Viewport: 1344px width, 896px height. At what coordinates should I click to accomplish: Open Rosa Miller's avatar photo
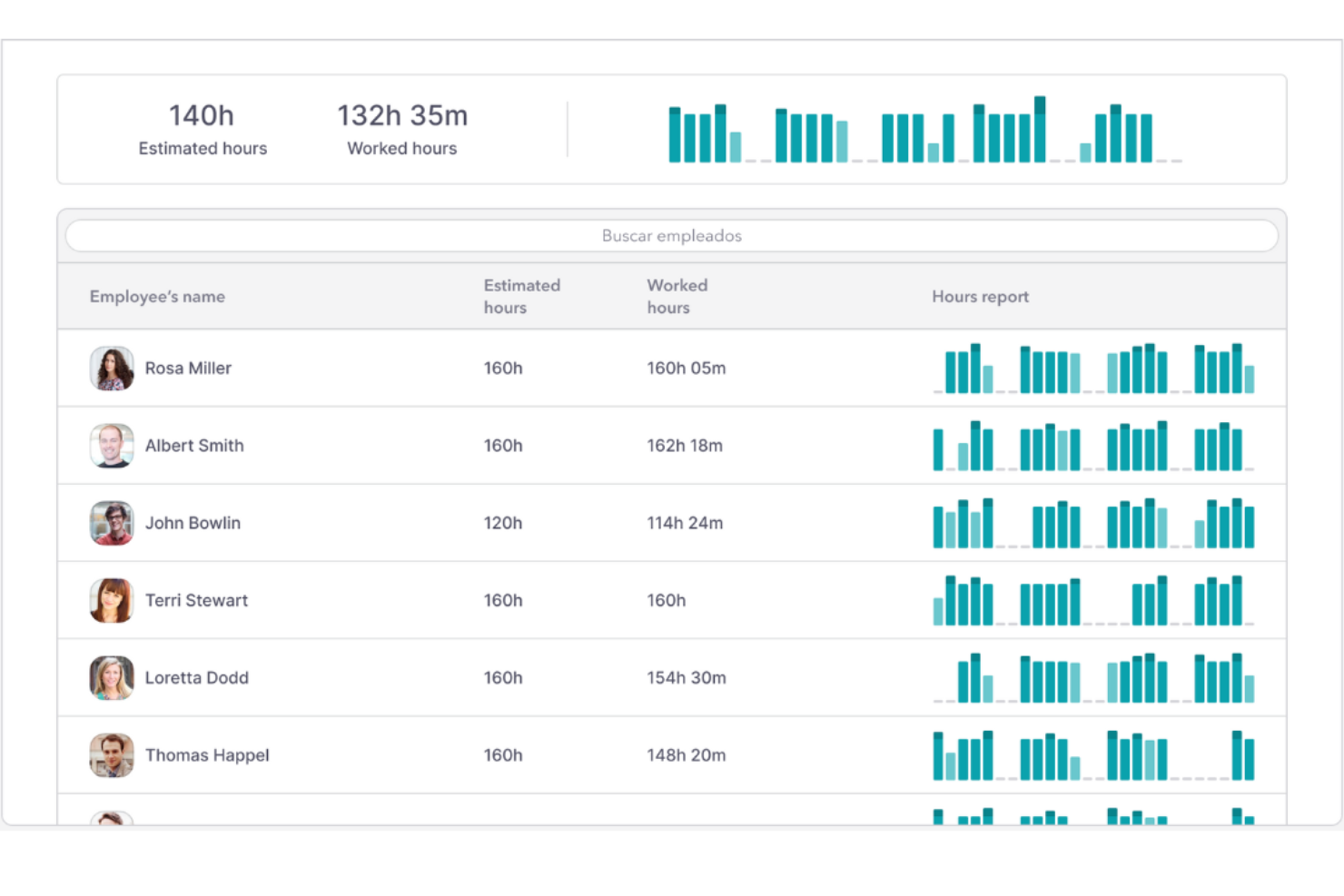[112, 369]
